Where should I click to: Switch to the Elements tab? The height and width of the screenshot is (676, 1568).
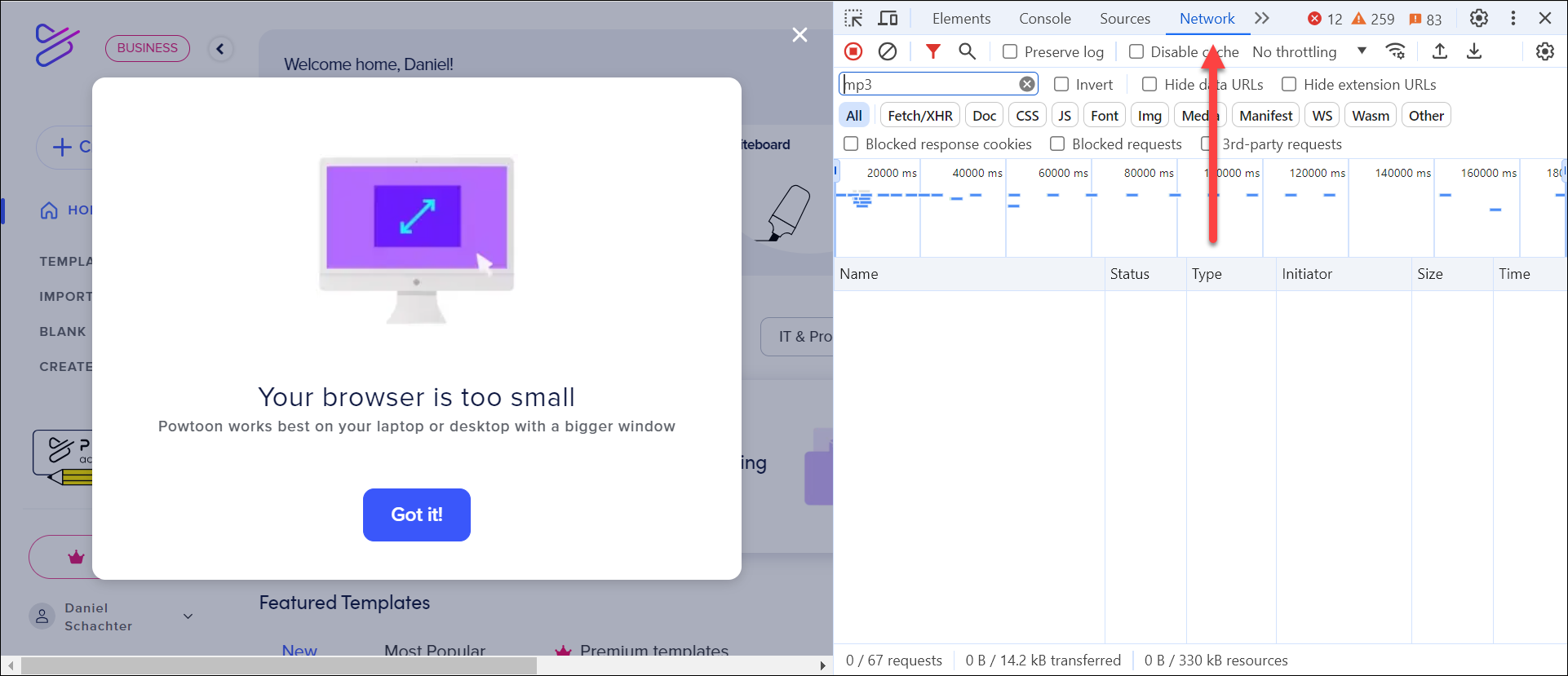(961, 18)
